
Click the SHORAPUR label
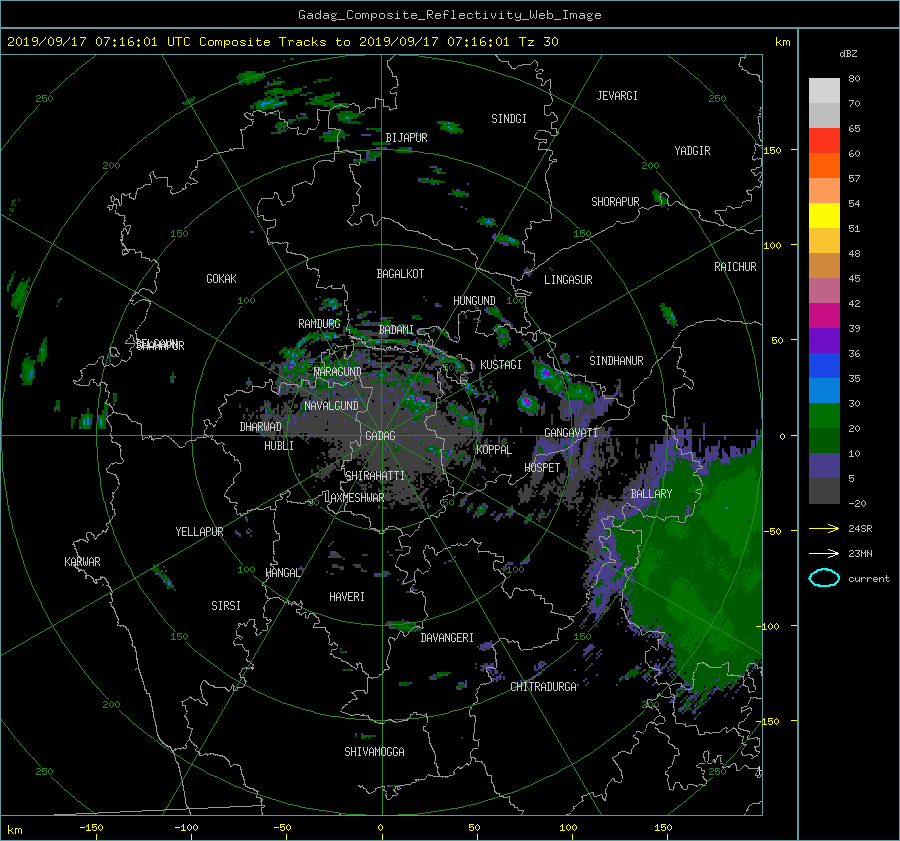[615, 202]
